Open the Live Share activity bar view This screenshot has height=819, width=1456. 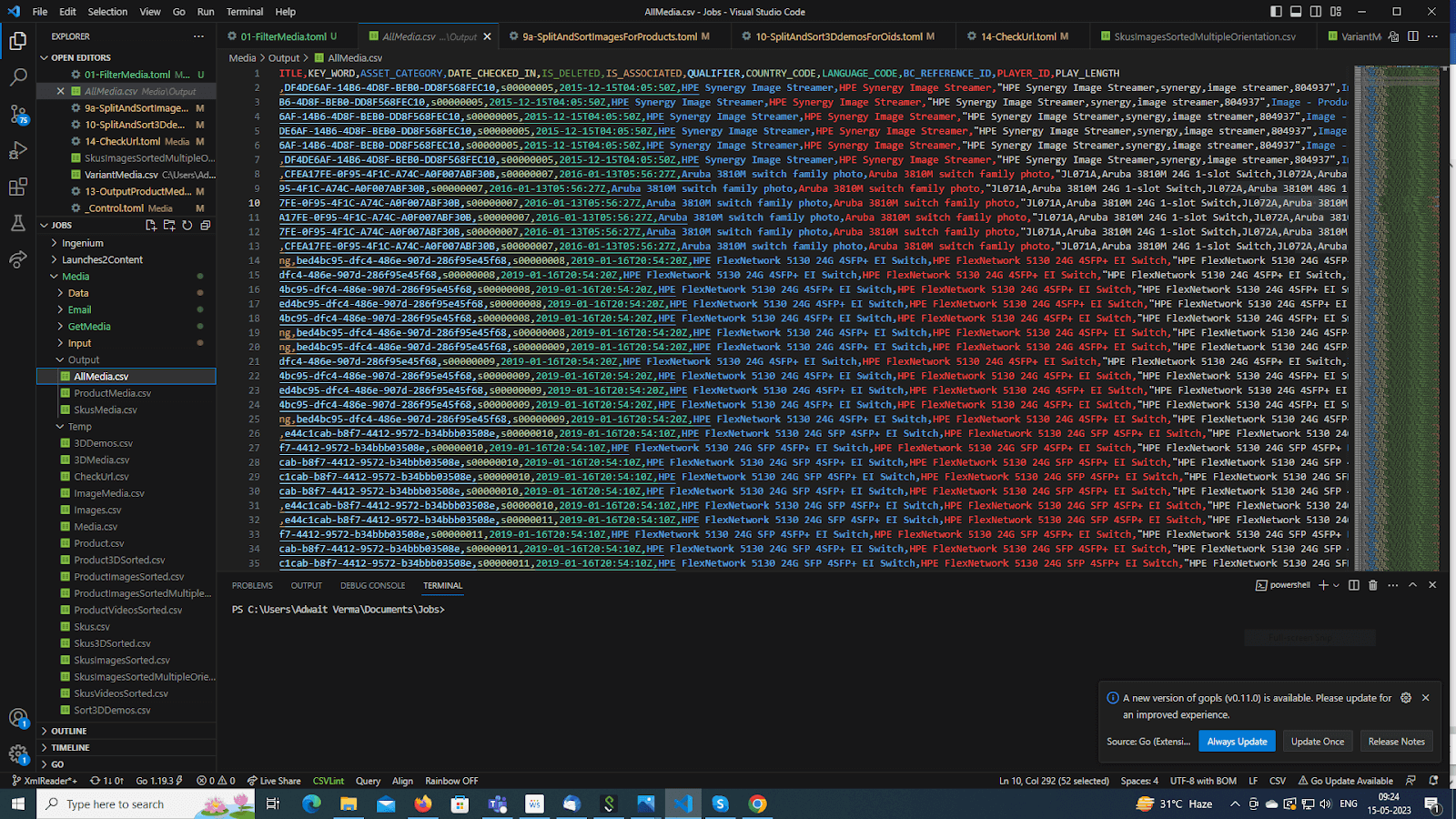18,260
